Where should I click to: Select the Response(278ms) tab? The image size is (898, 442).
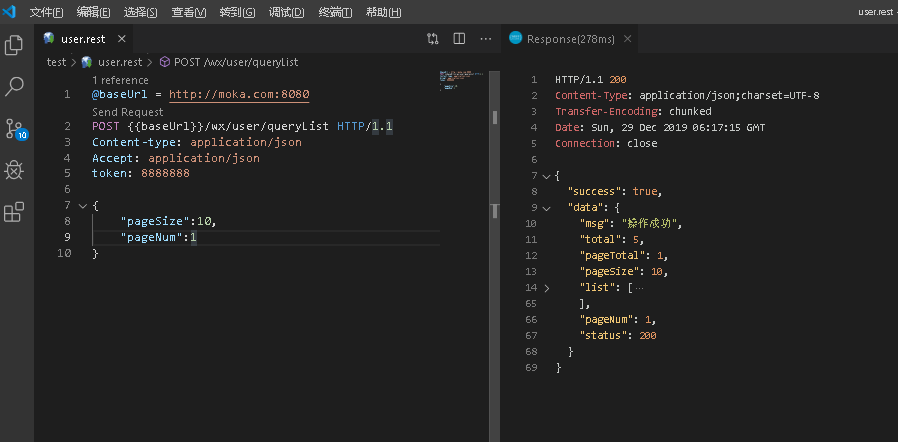pyautogui.click(x=570, y=39)
